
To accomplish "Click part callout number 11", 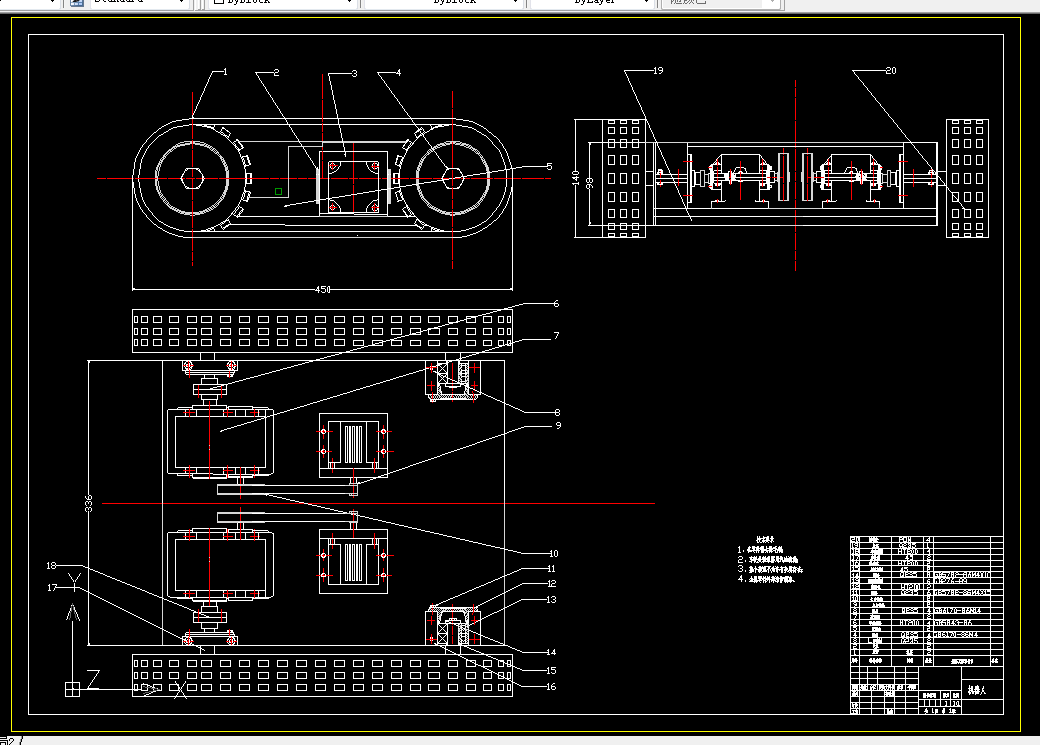I will click(551, 569).
